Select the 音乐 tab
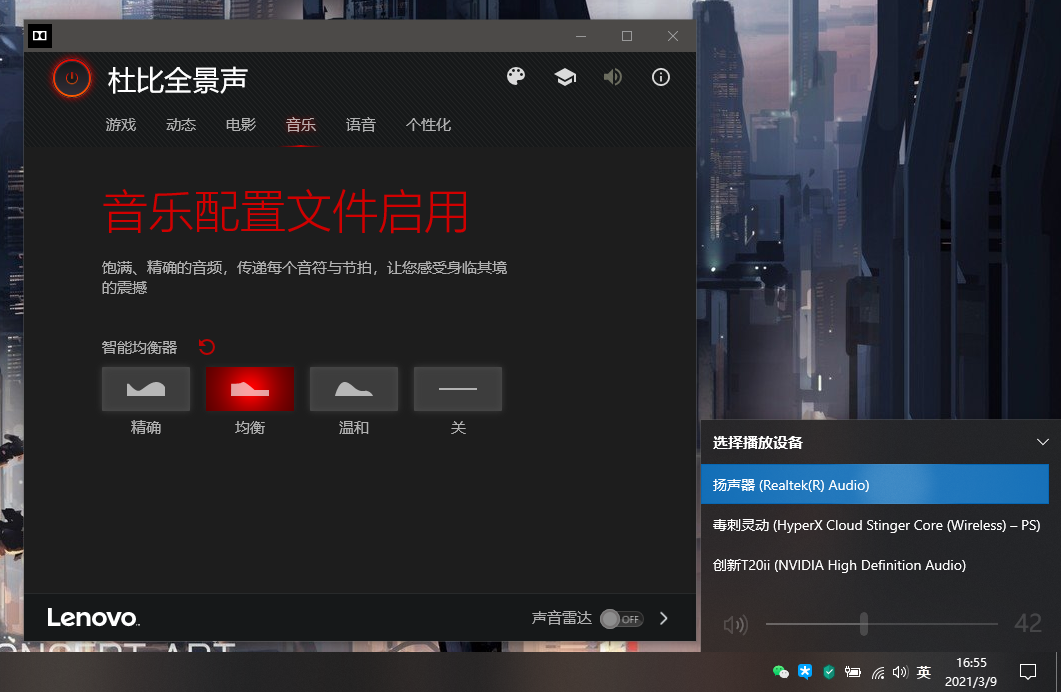 pyautogui.click(x=300, y=124)
